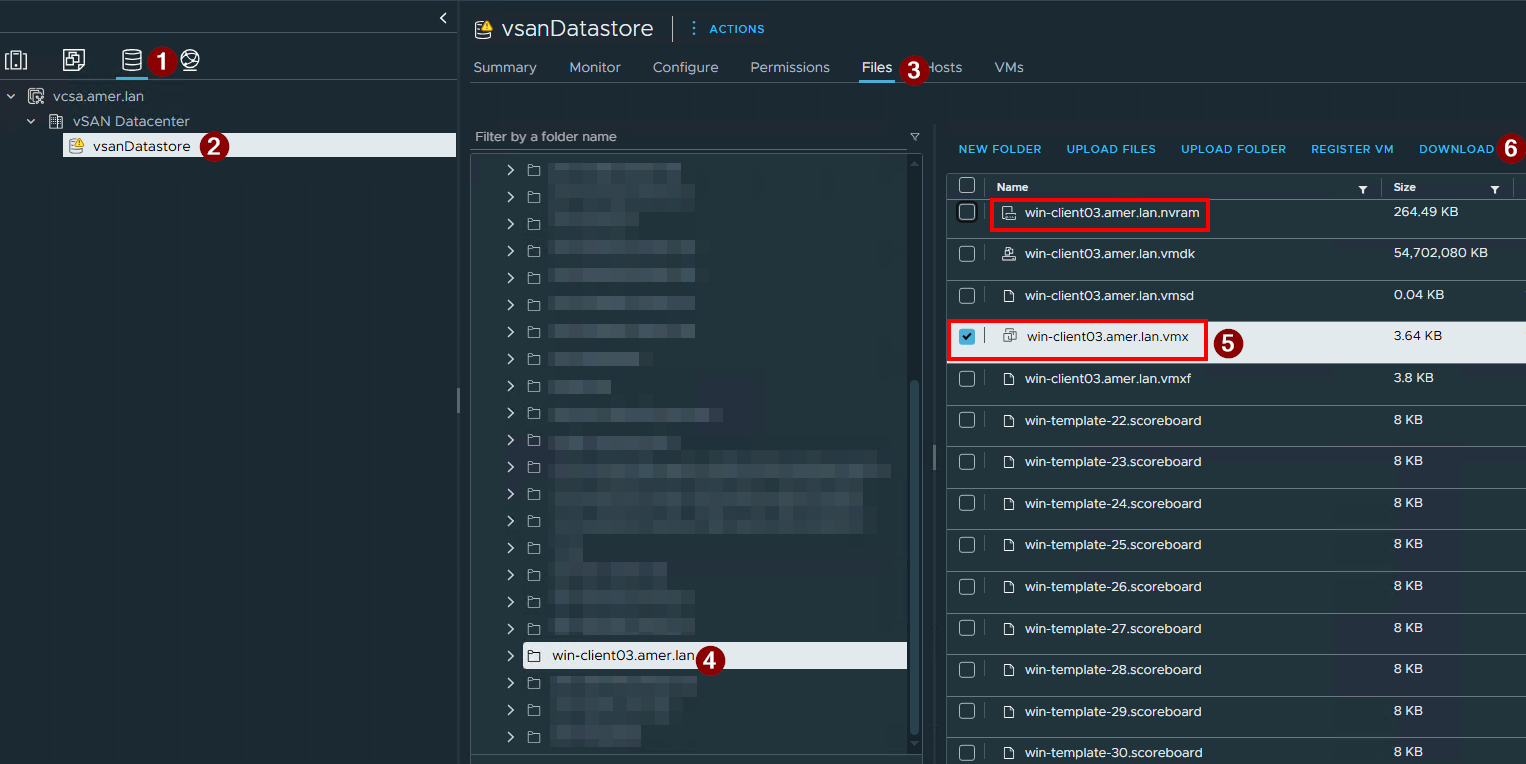Collapse the vcsa.amer.lan tree node
This screenshot has height=764, width=1526.
[x=10, y=96]
